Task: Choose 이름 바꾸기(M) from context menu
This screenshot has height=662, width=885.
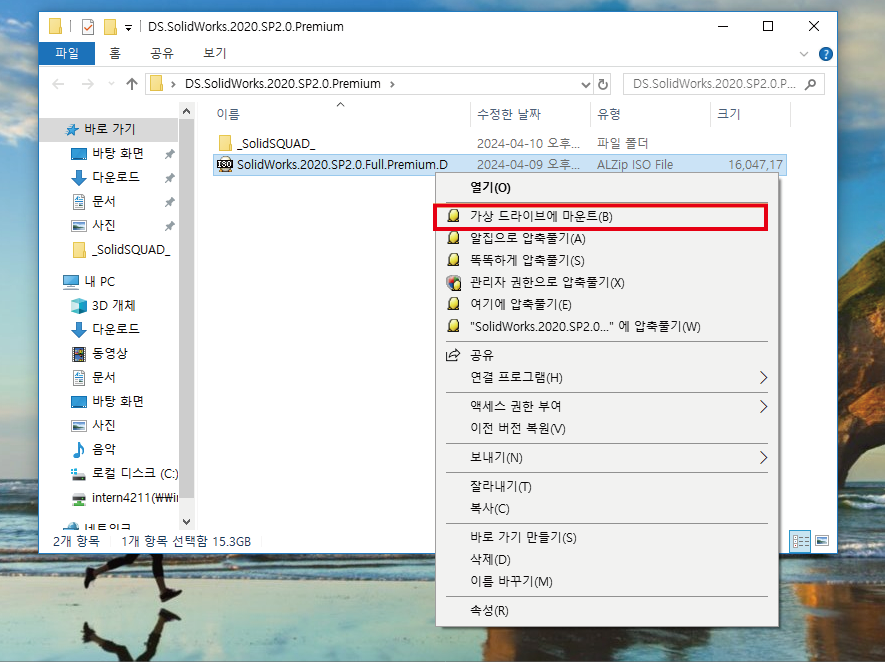Action: 607,581
